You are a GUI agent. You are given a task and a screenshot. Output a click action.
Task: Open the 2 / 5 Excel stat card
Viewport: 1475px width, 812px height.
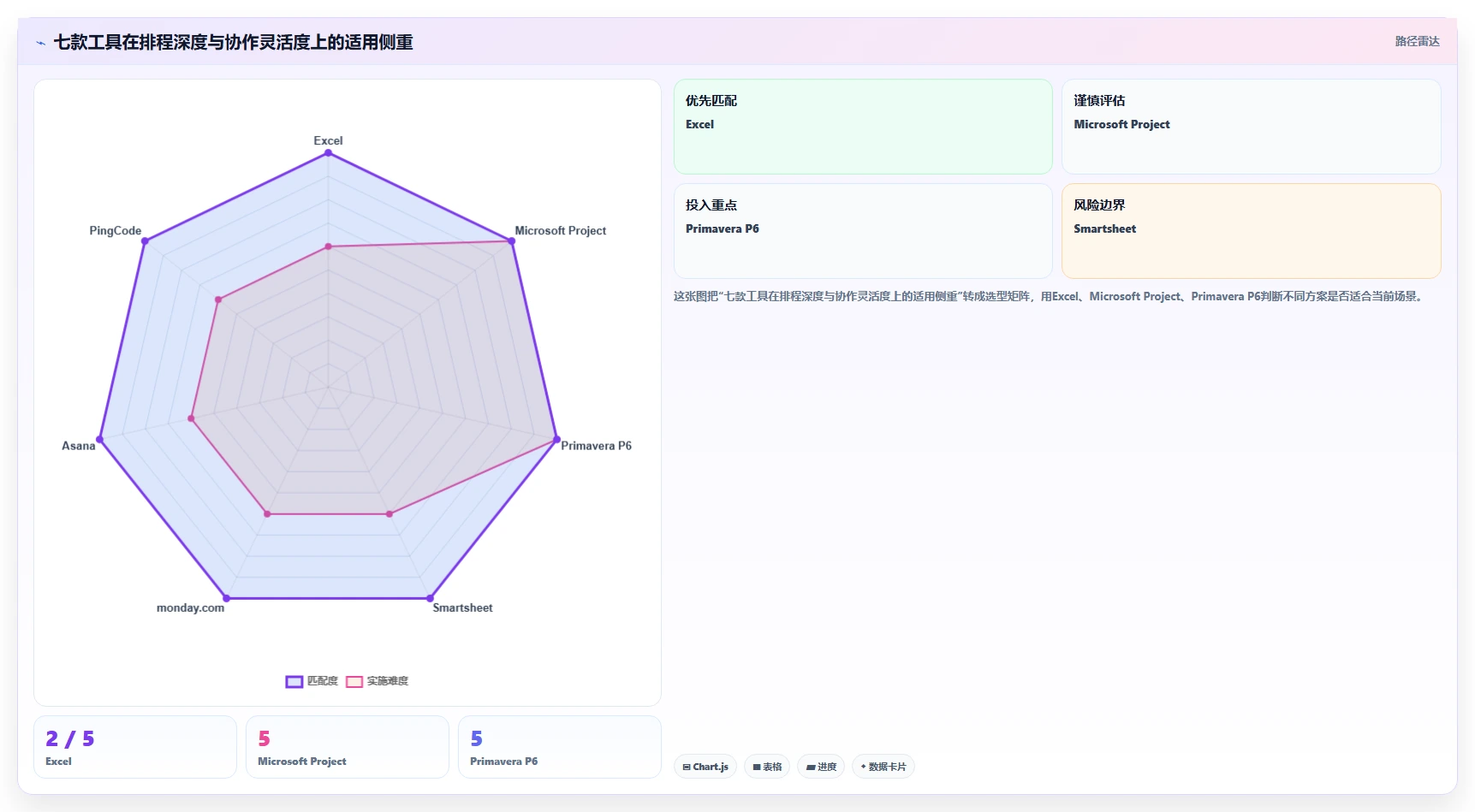click(x=135, y=747)
